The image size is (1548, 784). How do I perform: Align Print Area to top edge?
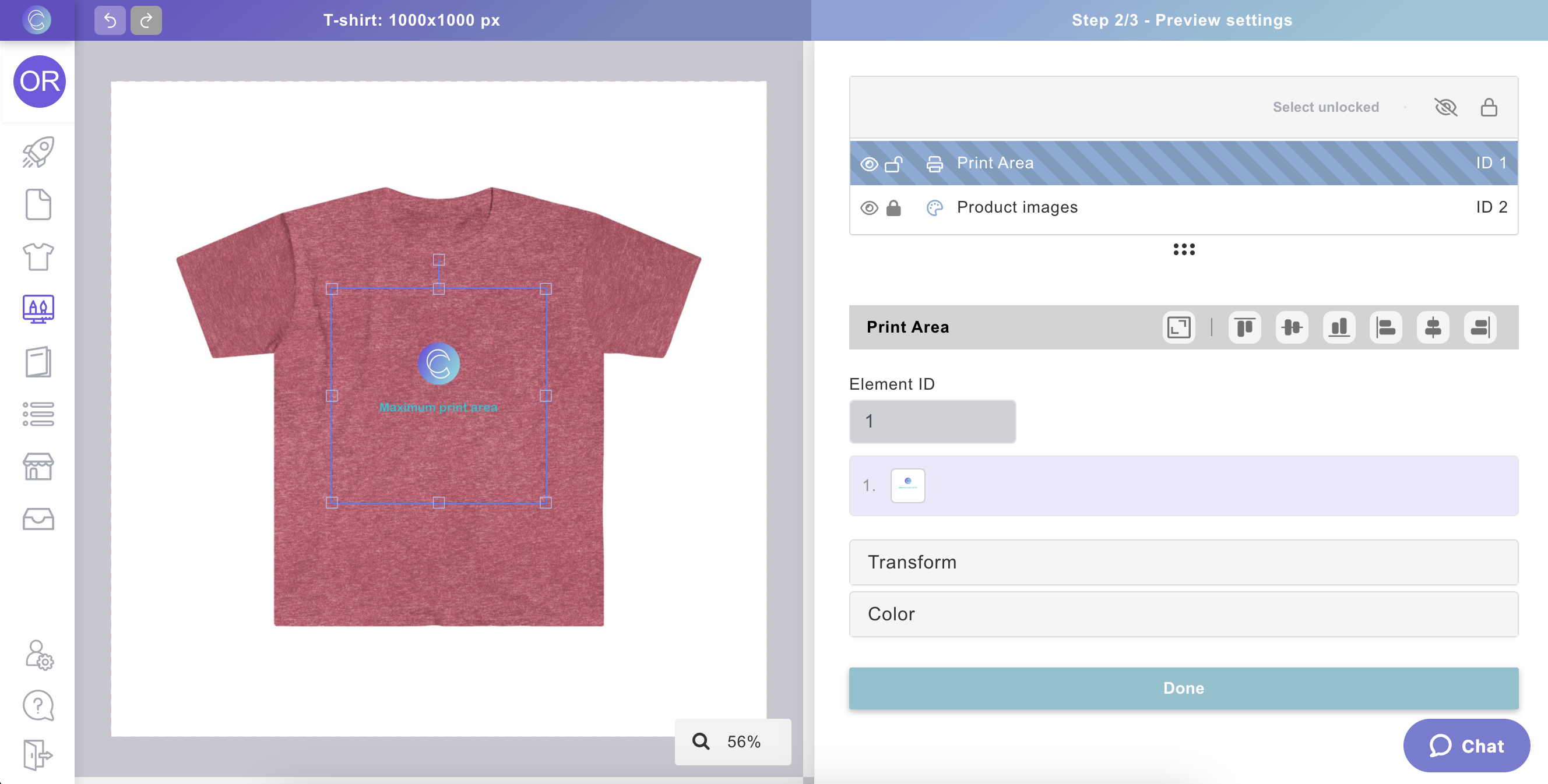pyautogui.click(x=1244, y=327)
